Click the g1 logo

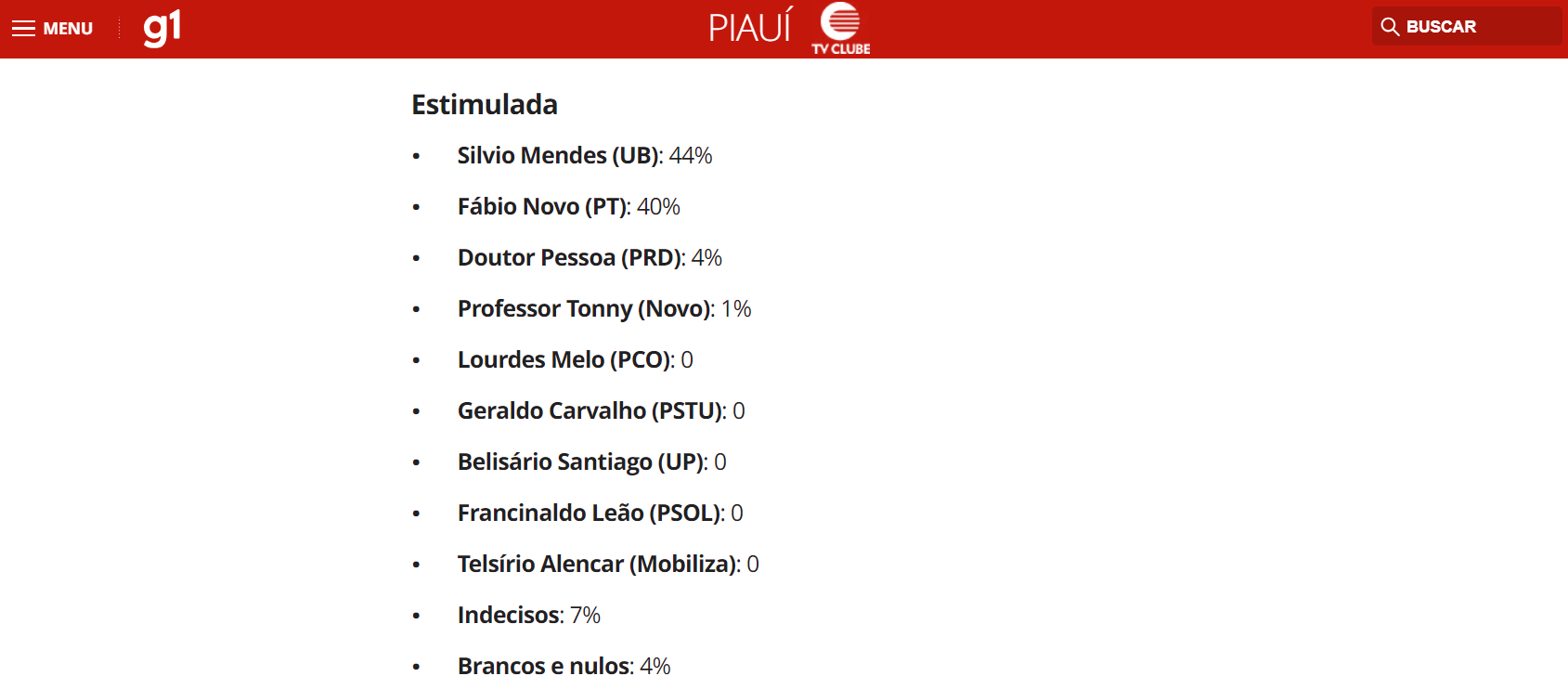pos(162,28)
